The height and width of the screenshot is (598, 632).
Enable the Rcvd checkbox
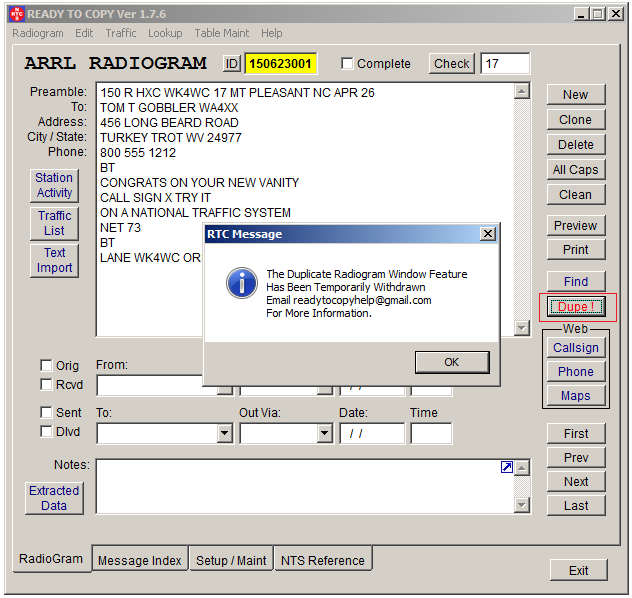pyautogui.click(x=46, y=384)
